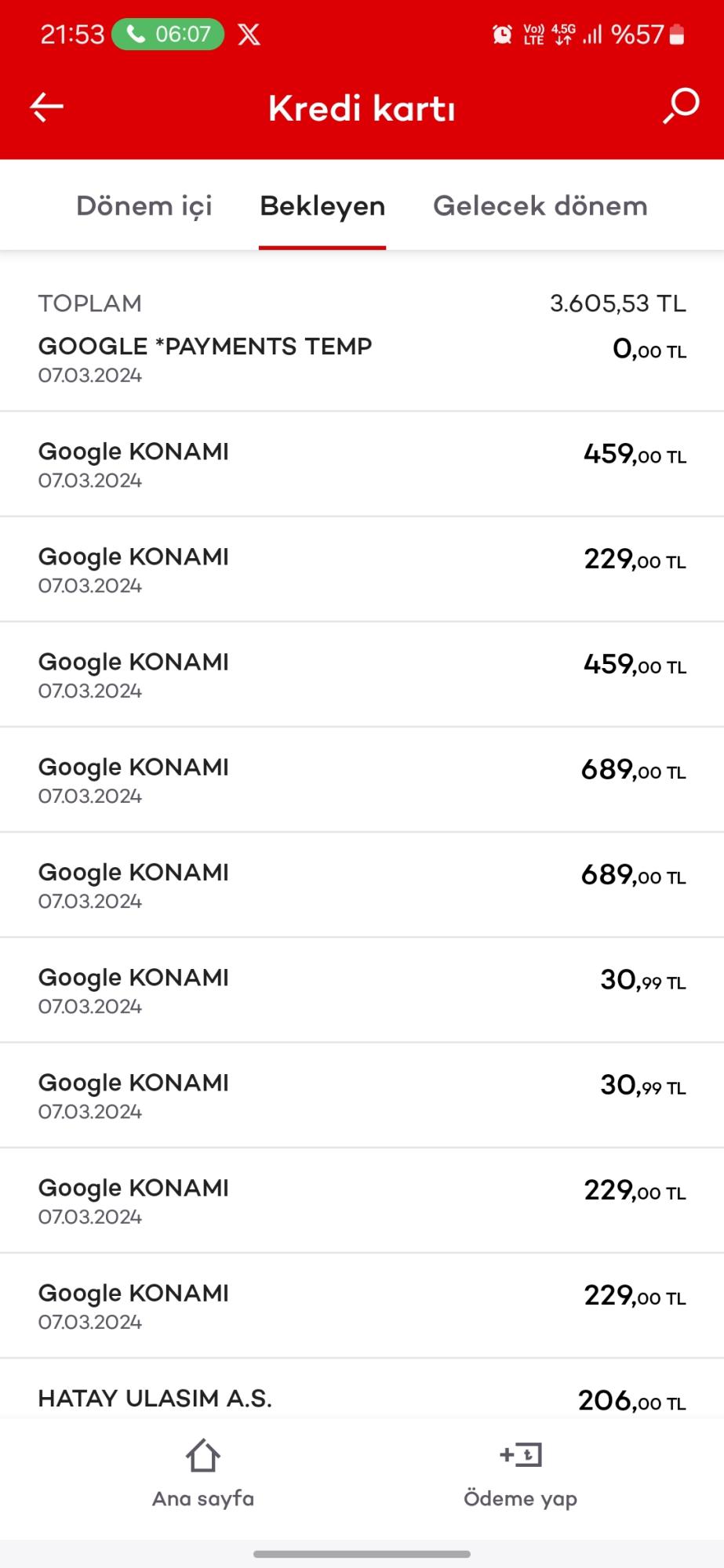Tap the alarm icon in status bar
This screenshot has width=724, height=1568.
point(502,34)
